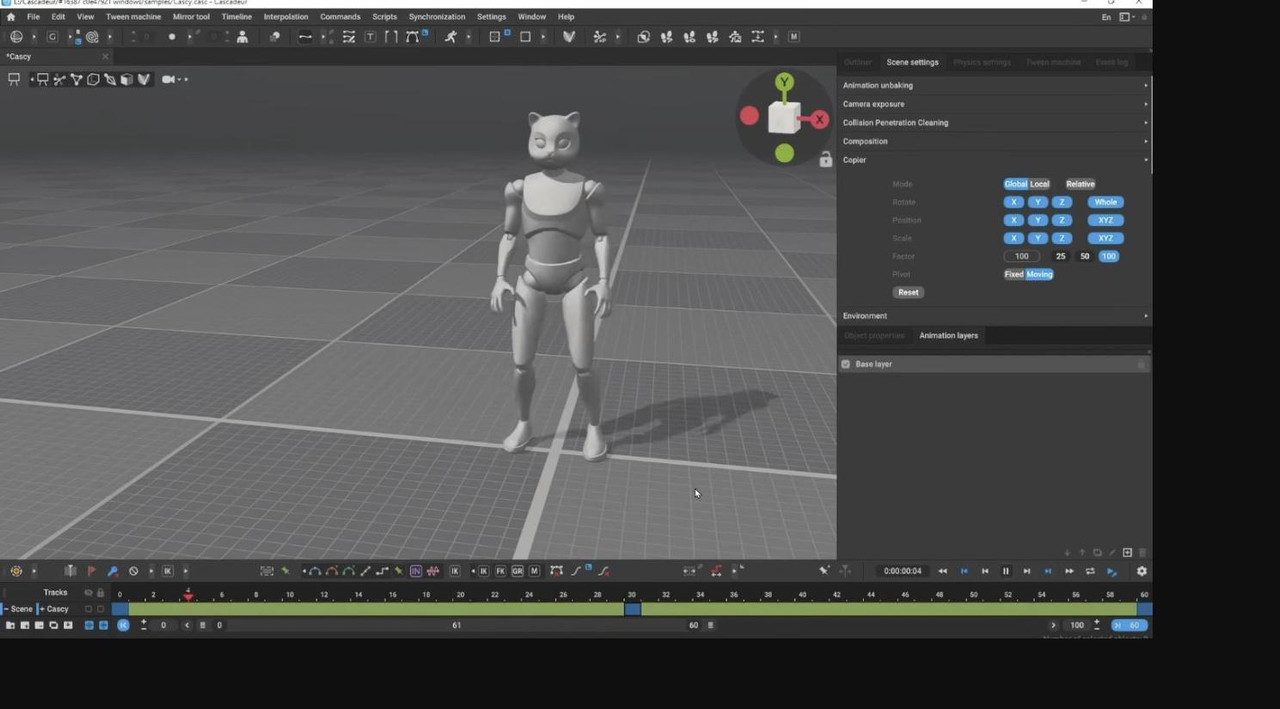Toggle Relative copier mode
Screen dimensions: 1280x709
1080,184
